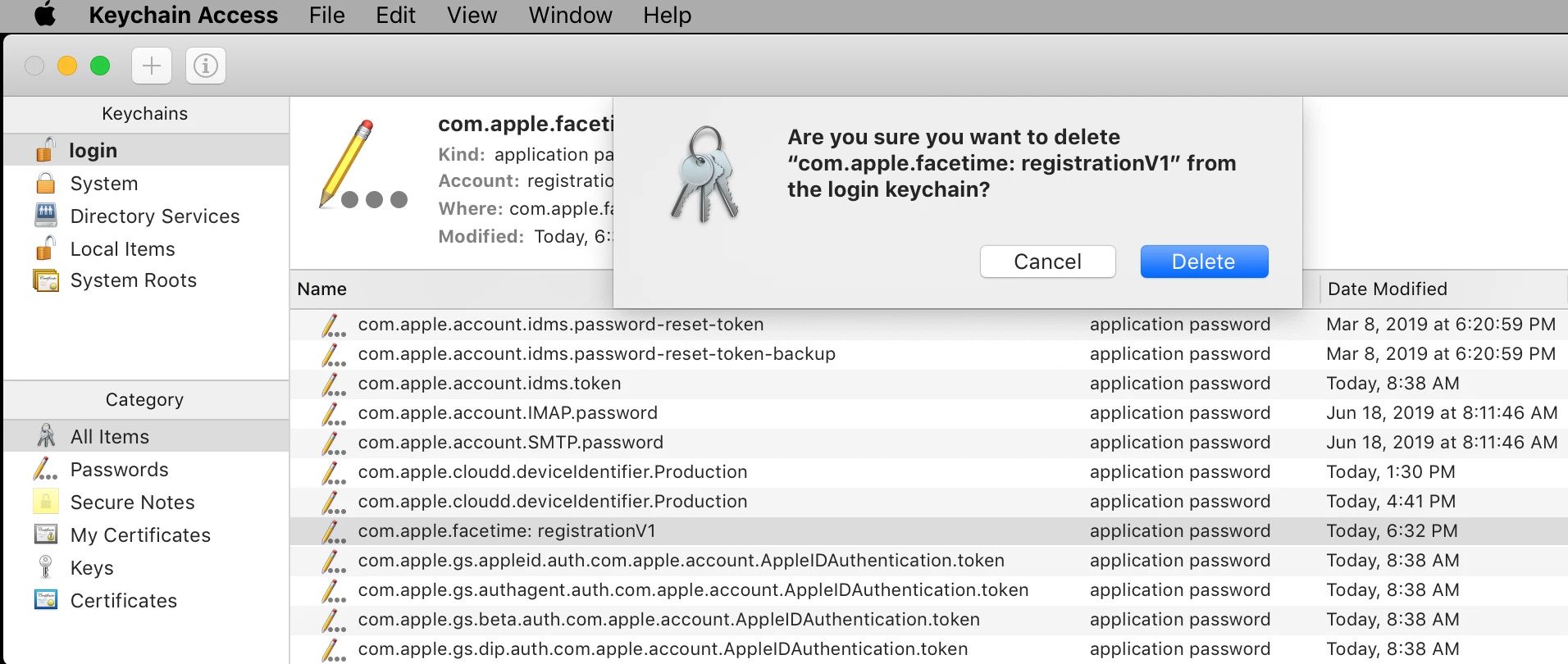Open the System Roots keychain

(133, 280)
